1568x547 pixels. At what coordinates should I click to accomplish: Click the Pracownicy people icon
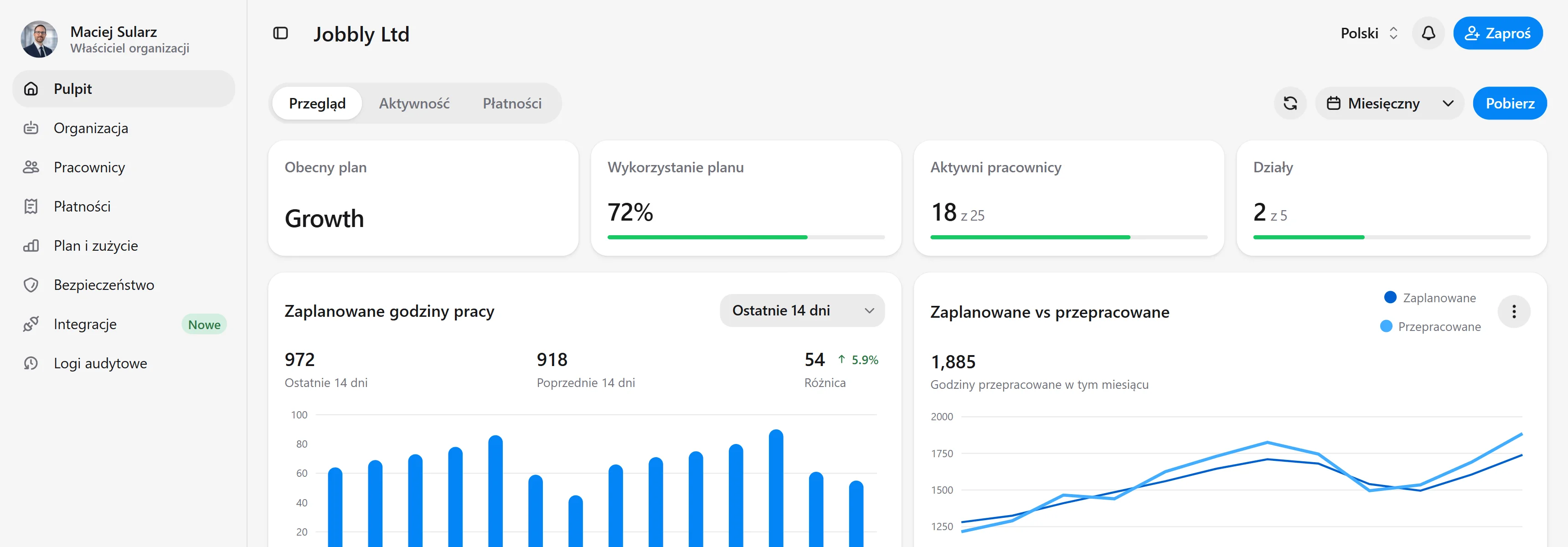(x=31, y=167)
